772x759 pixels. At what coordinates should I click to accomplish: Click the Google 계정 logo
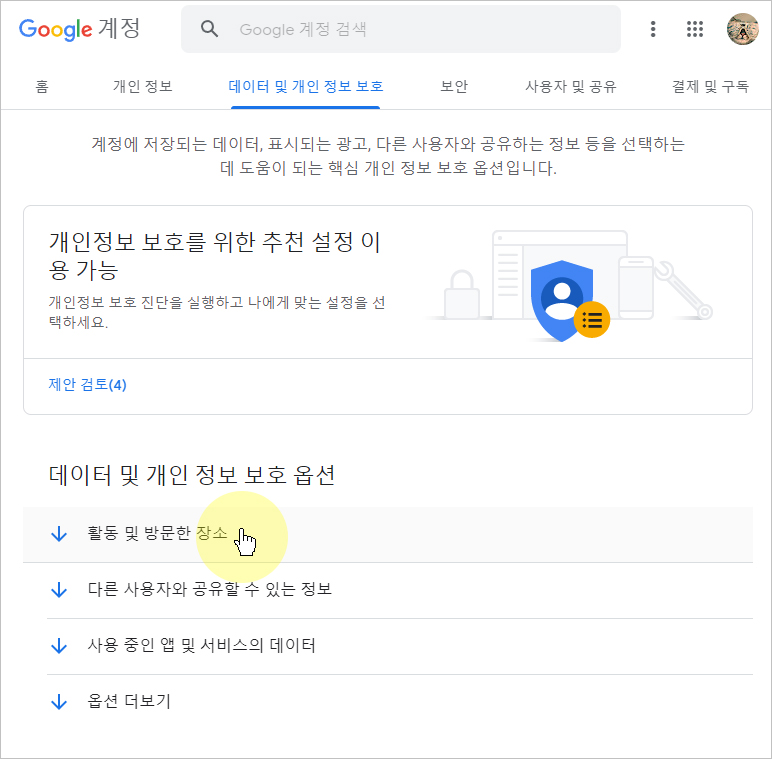tap(79, 29)
